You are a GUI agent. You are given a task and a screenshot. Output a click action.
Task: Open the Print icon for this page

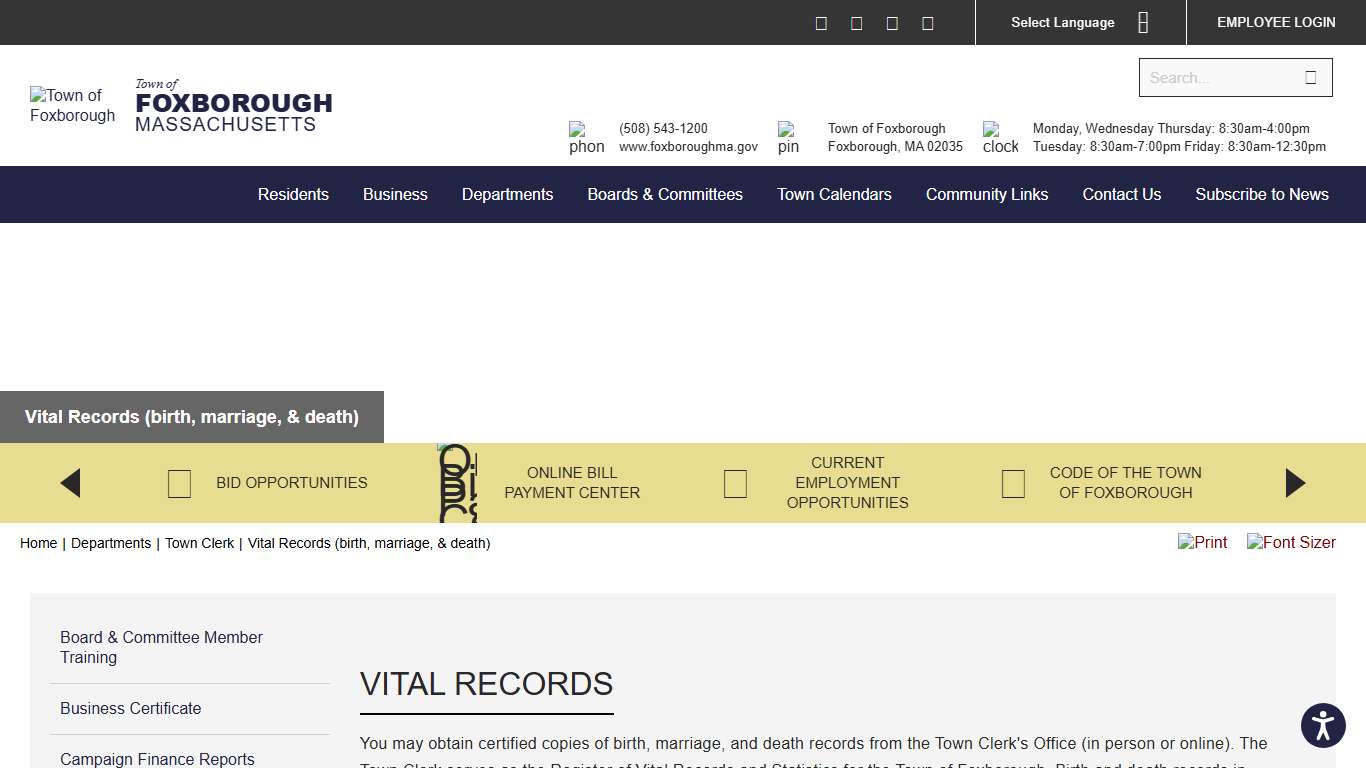click(1202, 542)
